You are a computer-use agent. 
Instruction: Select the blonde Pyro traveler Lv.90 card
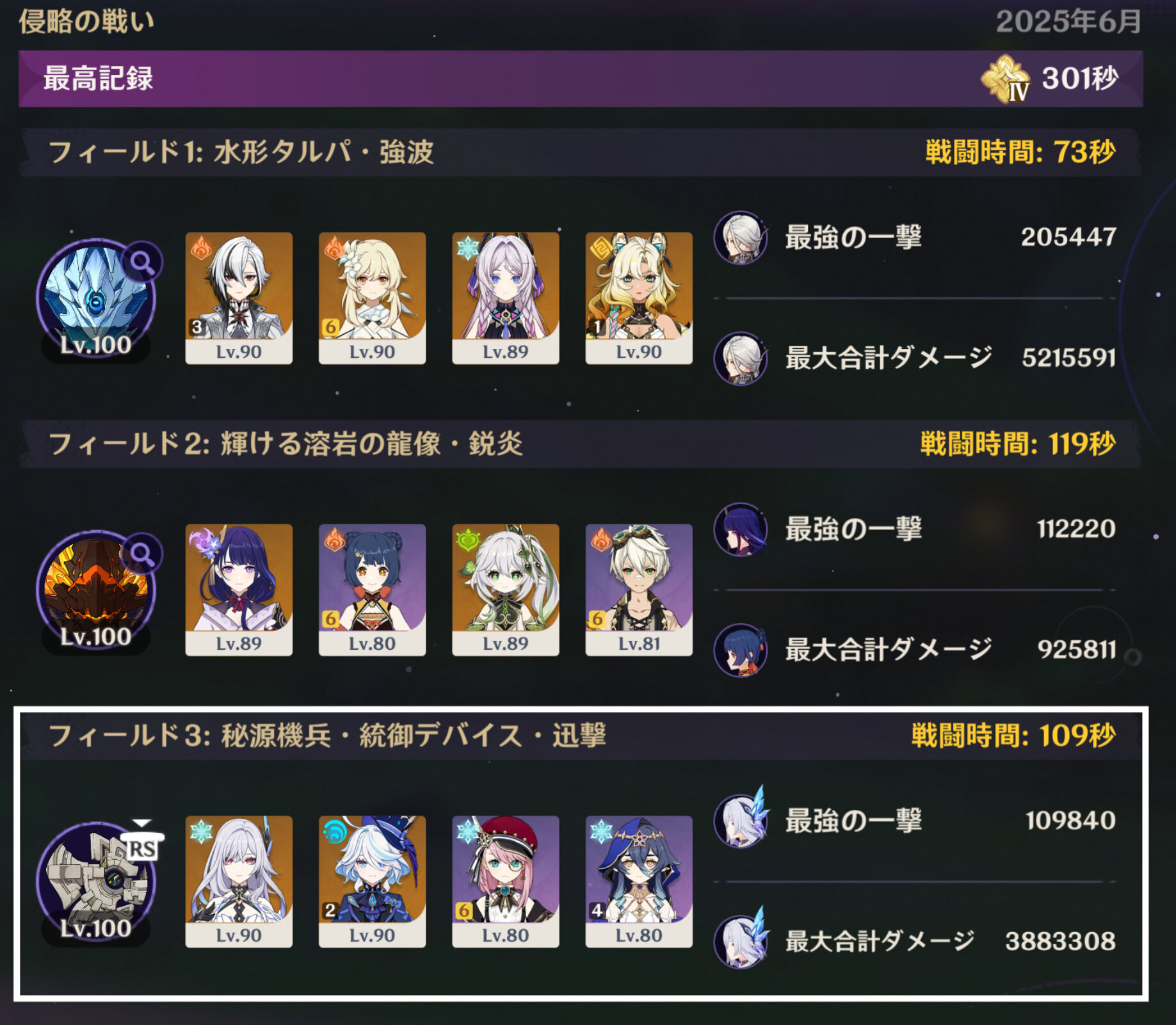pyautogui.click(x=372, y=298)
